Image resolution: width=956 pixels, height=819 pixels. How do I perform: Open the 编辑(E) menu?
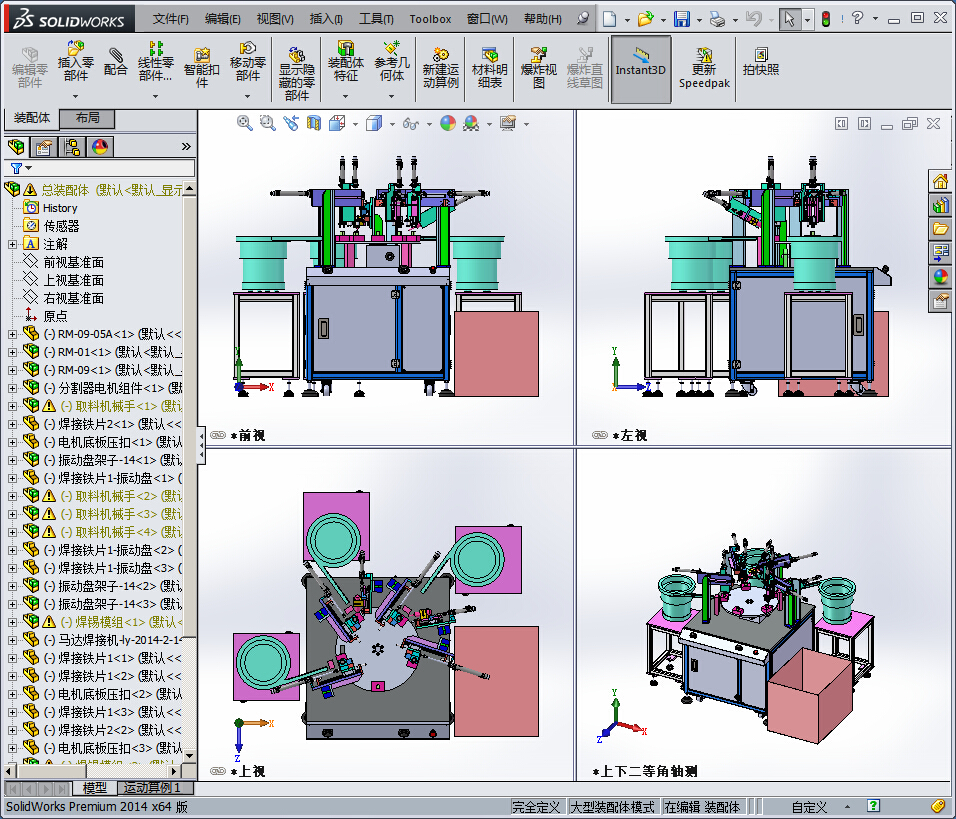click(x=223, y=19)
